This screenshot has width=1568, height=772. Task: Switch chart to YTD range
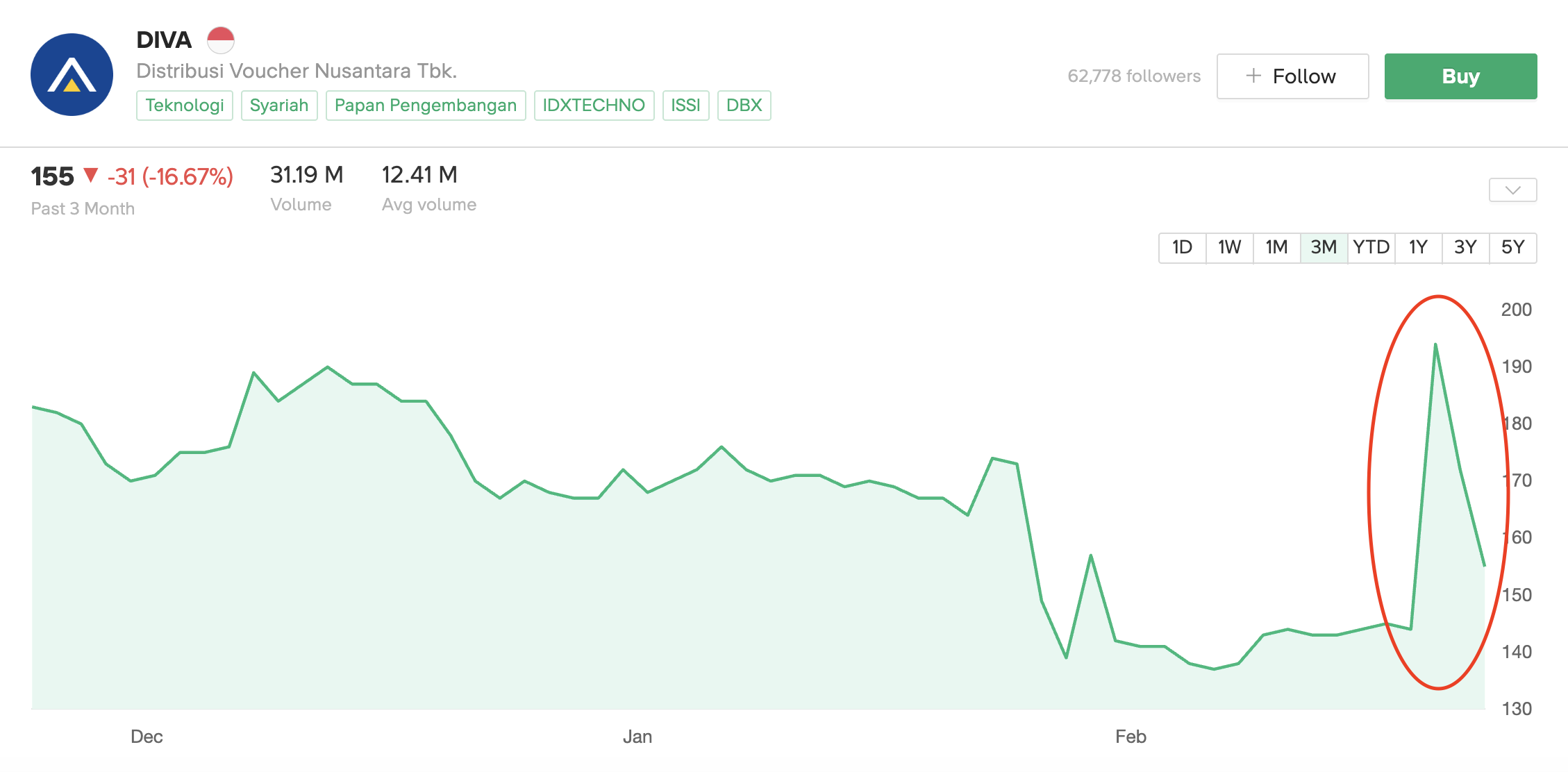(x=1371, y=247)
